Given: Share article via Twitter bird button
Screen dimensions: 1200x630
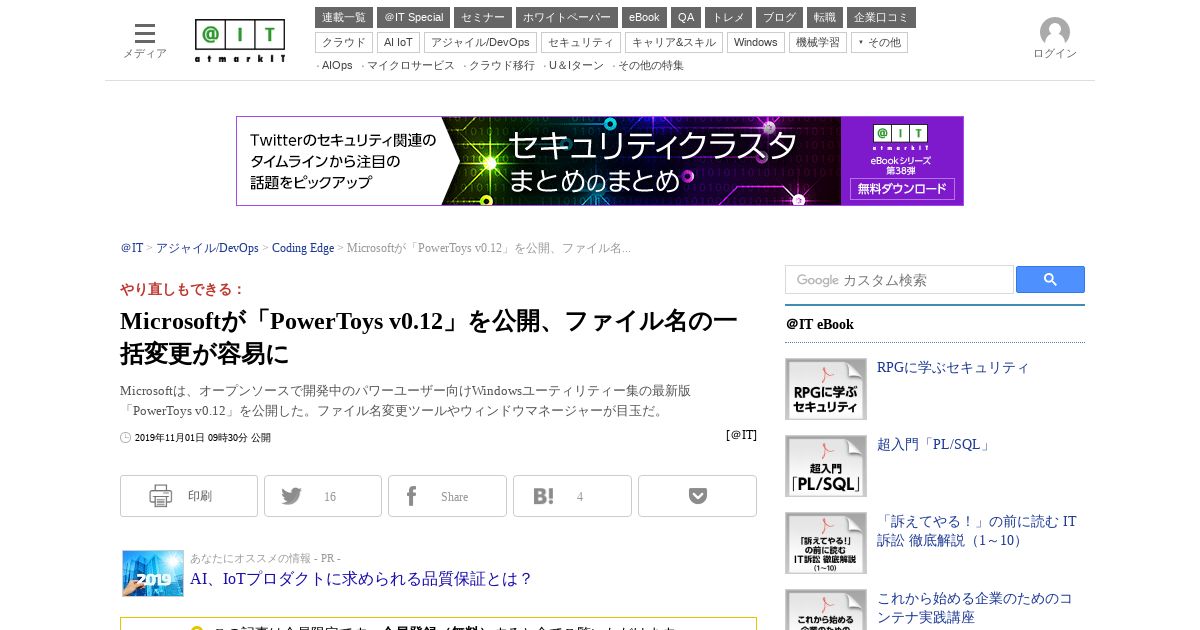Looking at the screenshot, I should [323, 496].
